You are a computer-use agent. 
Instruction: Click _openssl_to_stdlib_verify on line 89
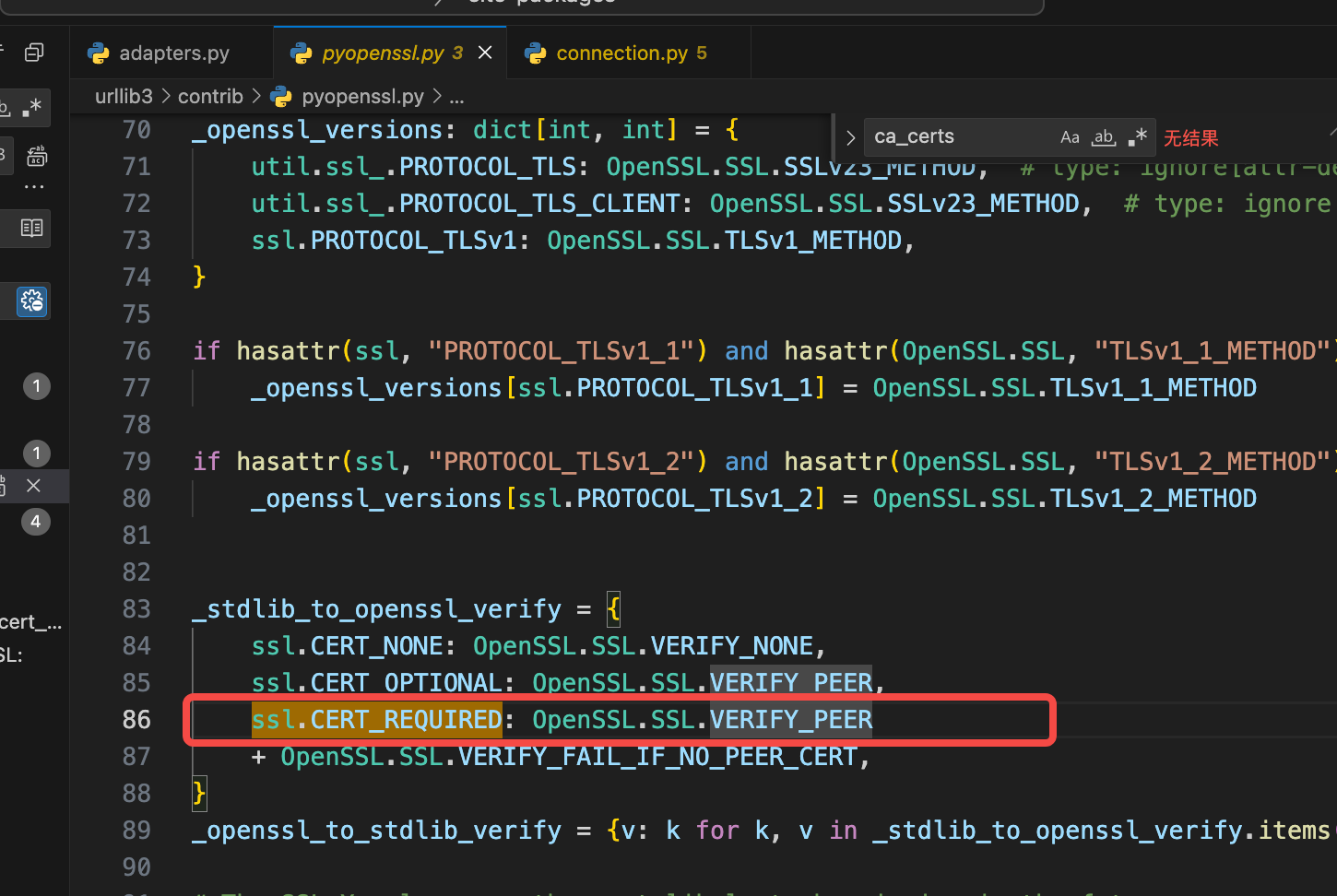(x=376, y=831)
